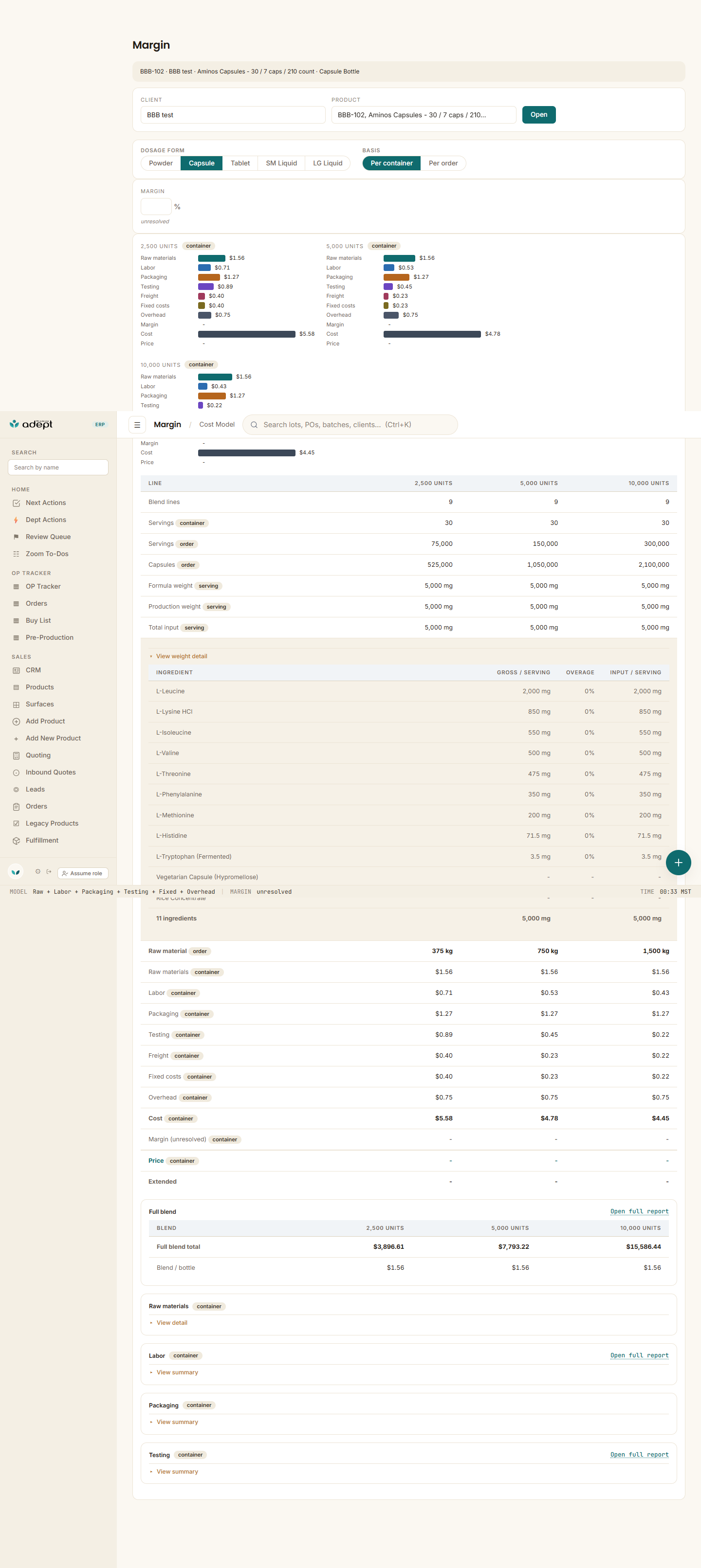Open Quoting calculator icon
The height and width of the screenshot is (1568, 701).
[x=17, y=756]
